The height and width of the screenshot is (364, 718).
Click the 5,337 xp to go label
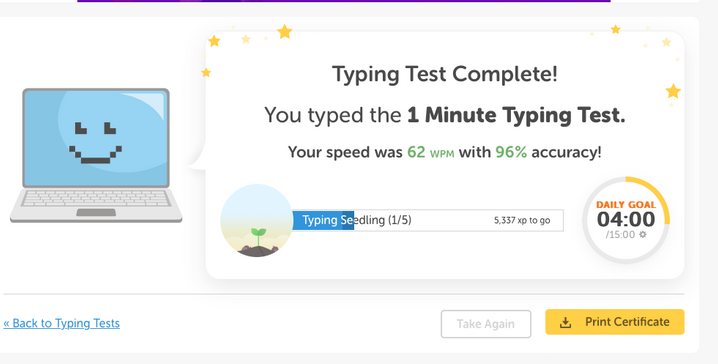522,220
